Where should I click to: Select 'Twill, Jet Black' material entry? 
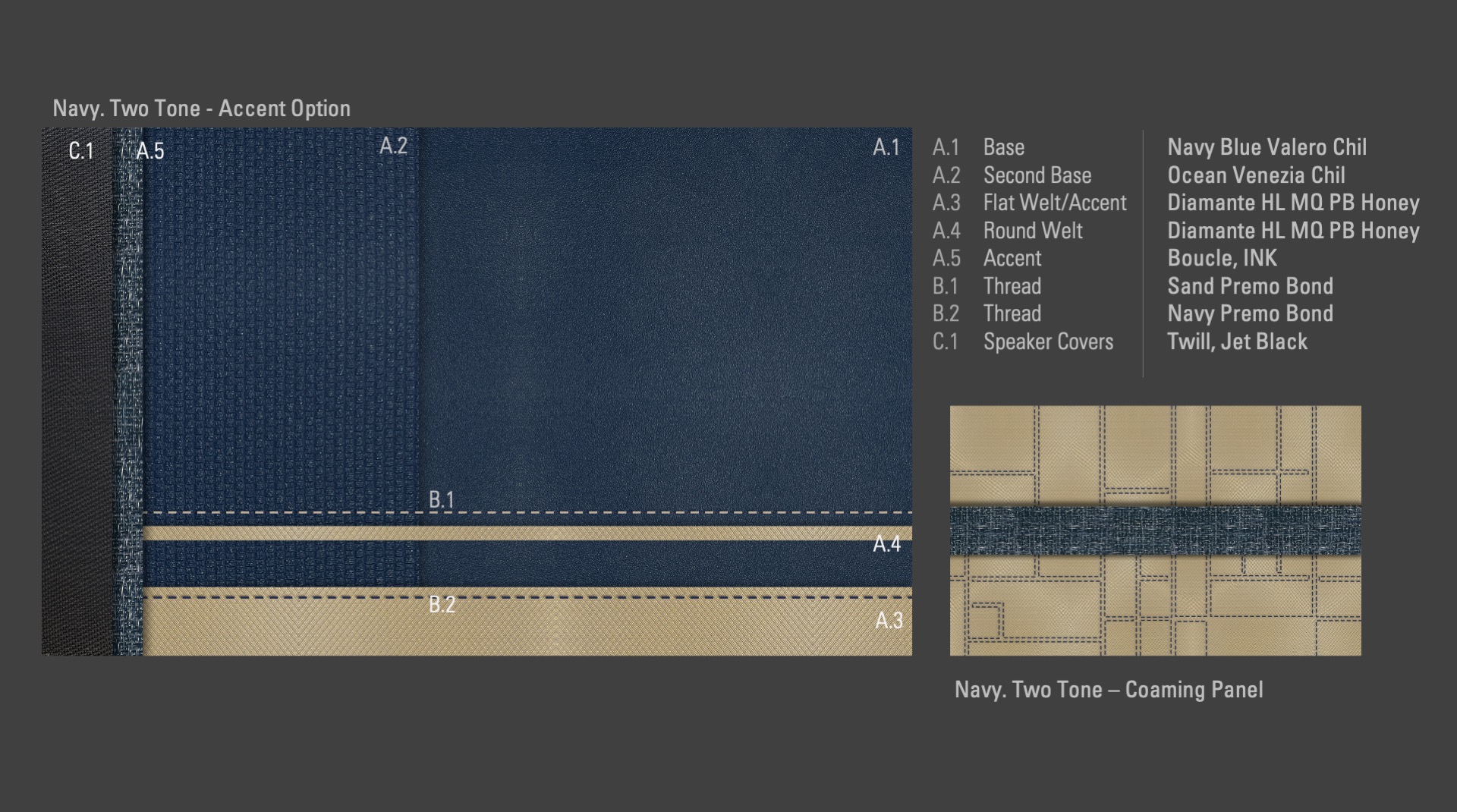click(x=1237, y=341)
